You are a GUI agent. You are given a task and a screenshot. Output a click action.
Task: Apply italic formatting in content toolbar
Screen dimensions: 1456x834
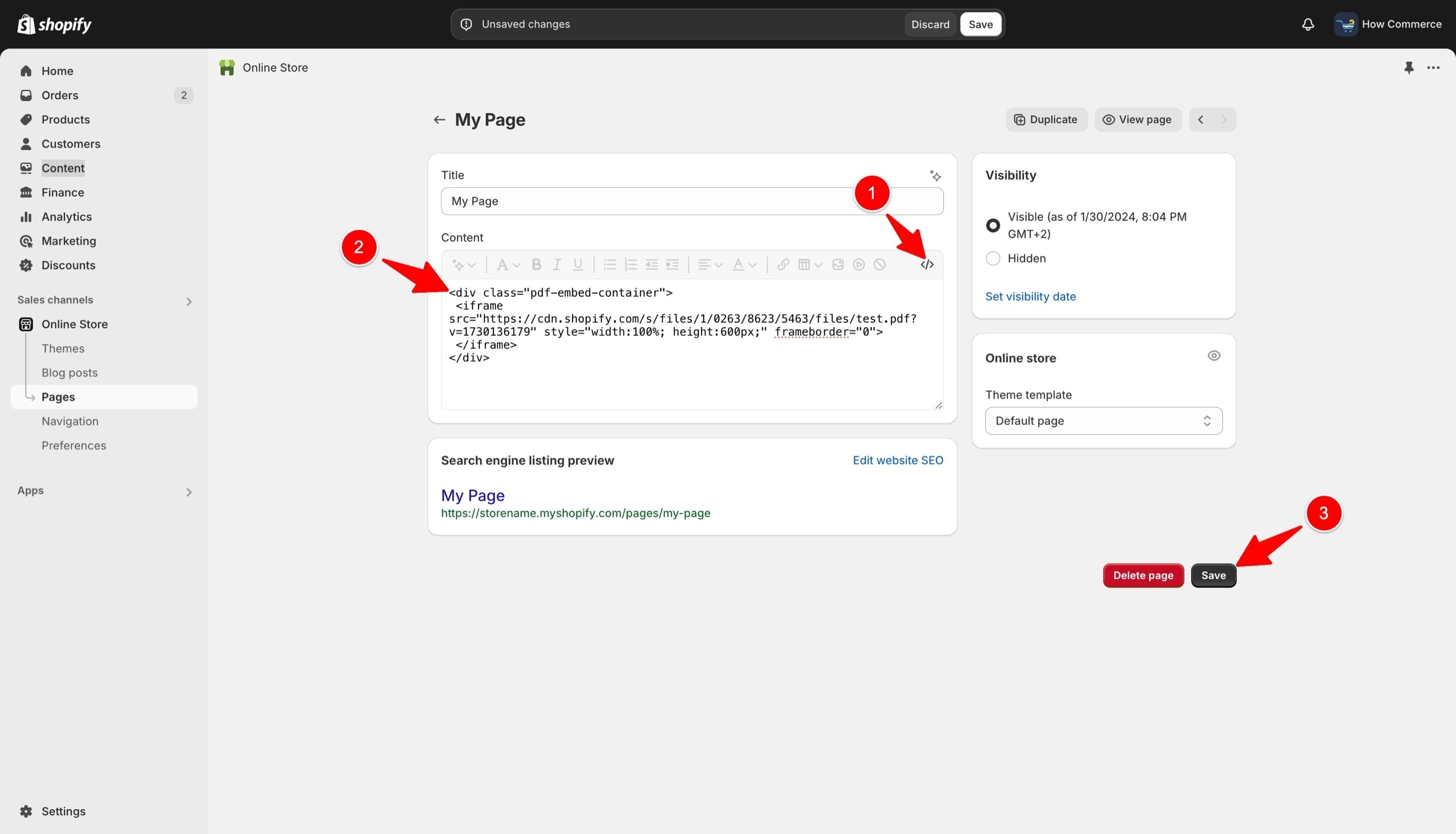click(557, 265)
